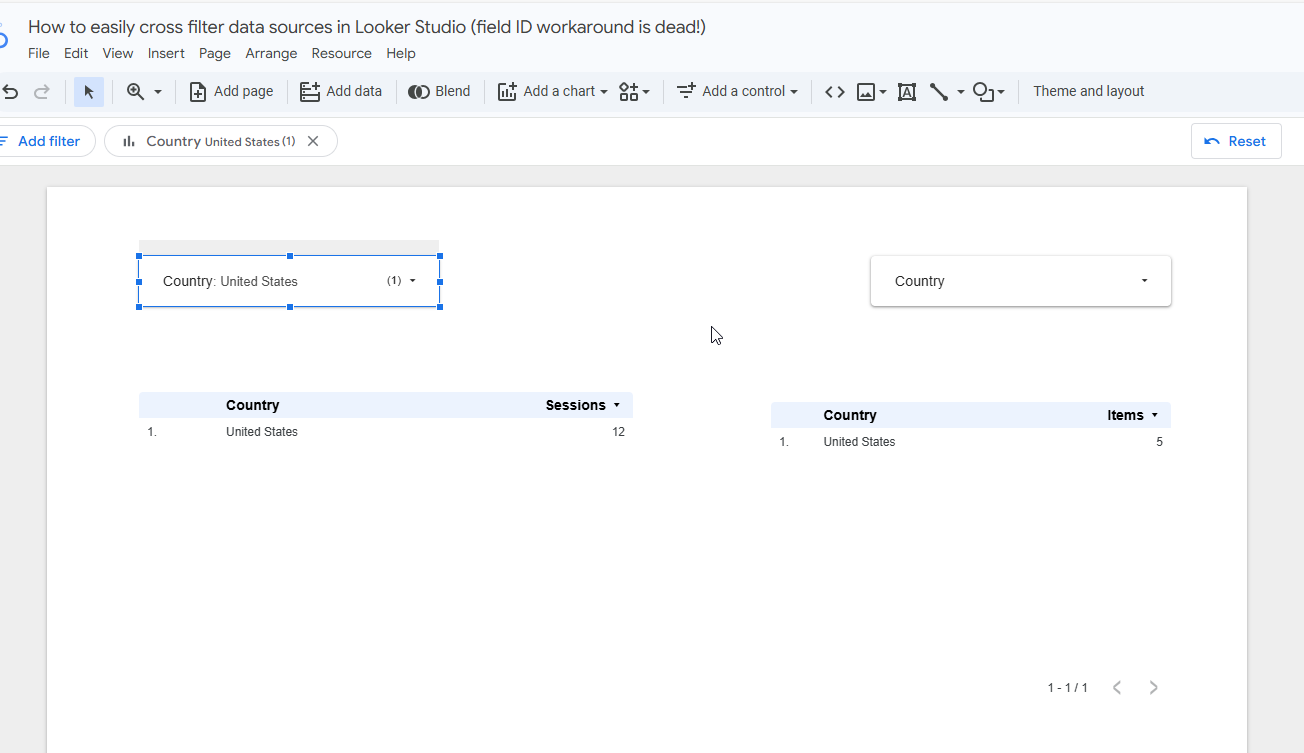
Task: Activate the selection arrow tool
Action: [x=88, y=91]
